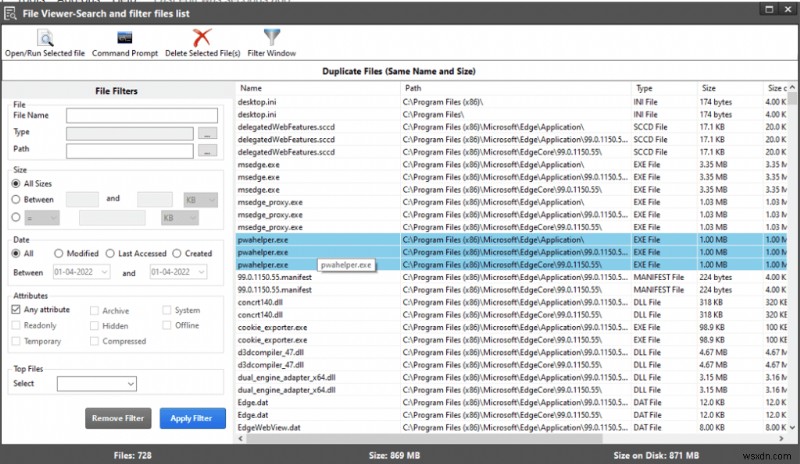Select Edge.dat in EdgeCore path

512,415
